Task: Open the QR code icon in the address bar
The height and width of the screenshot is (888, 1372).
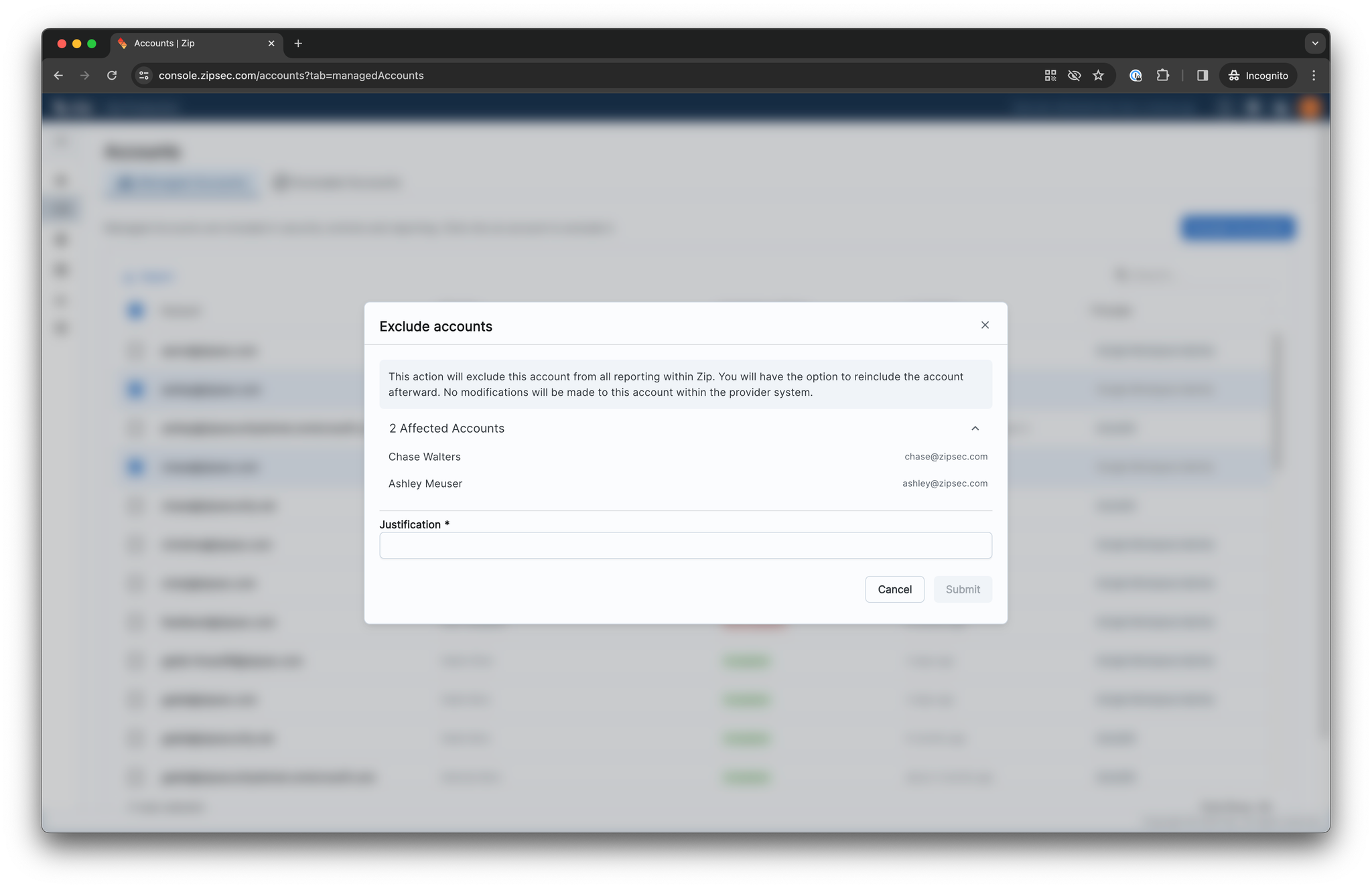Action: coord(1050,76)
